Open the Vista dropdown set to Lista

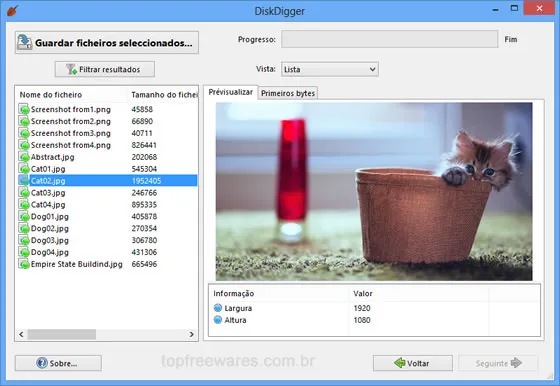[x=330, y=69]
